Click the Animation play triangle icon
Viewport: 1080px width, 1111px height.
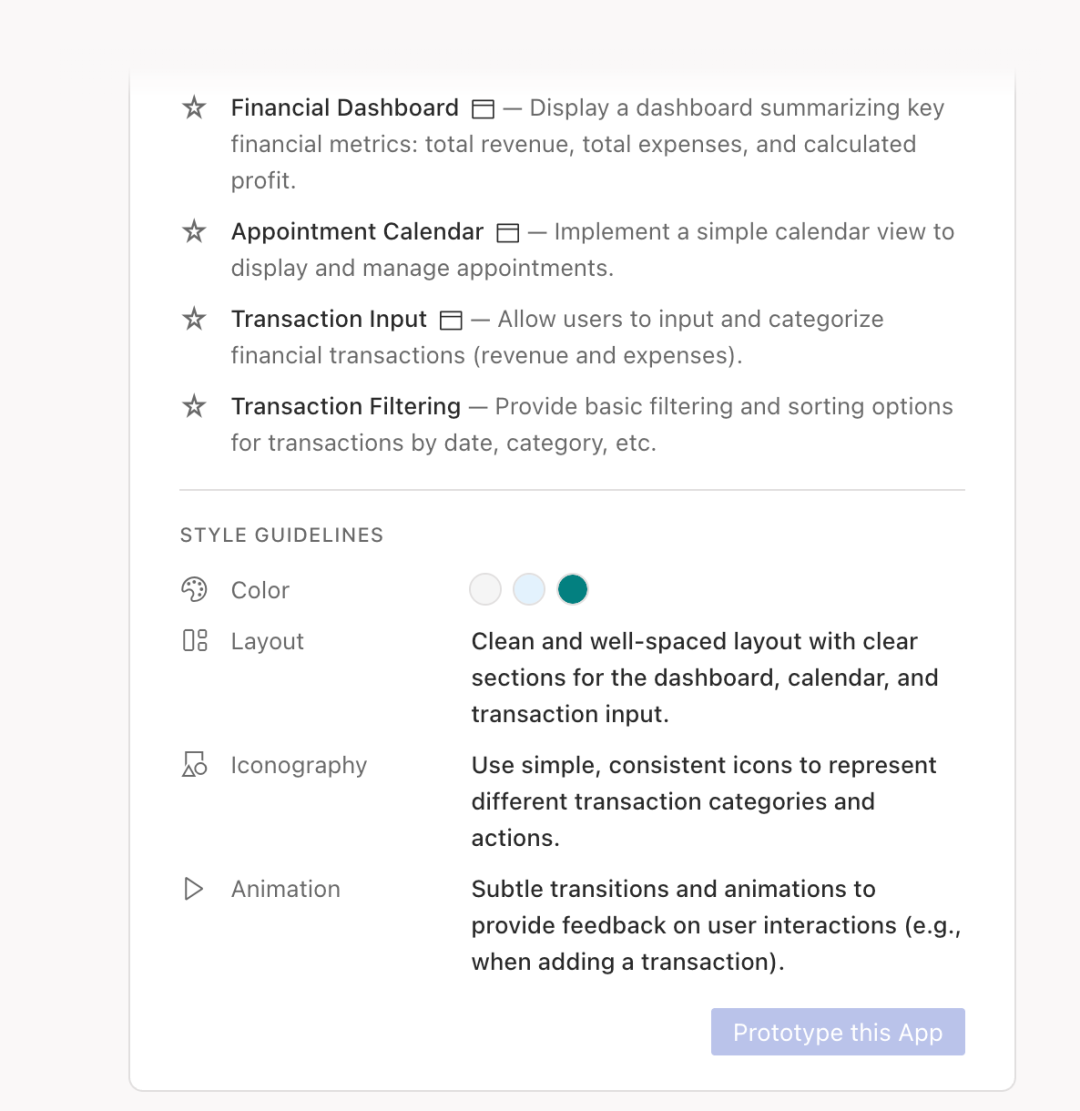[193, 889]
